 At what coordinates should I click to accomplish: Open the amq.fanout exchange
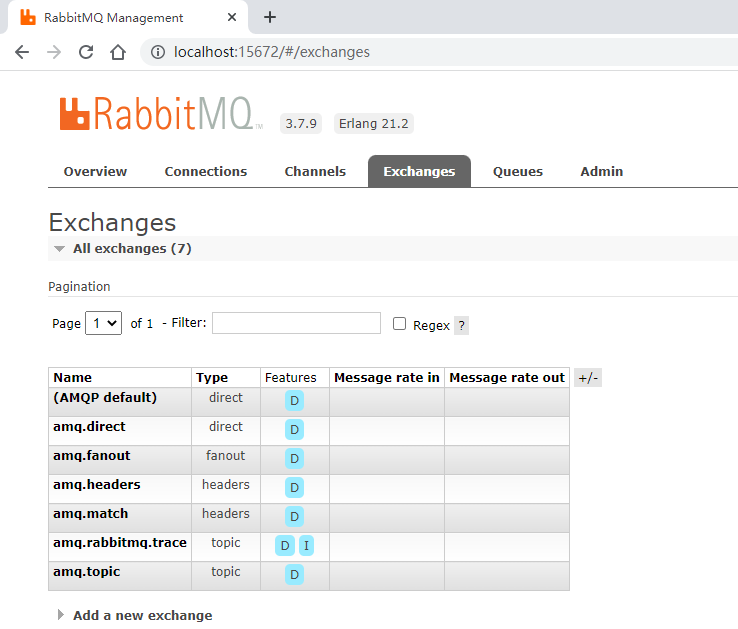[x=92, y=456]
